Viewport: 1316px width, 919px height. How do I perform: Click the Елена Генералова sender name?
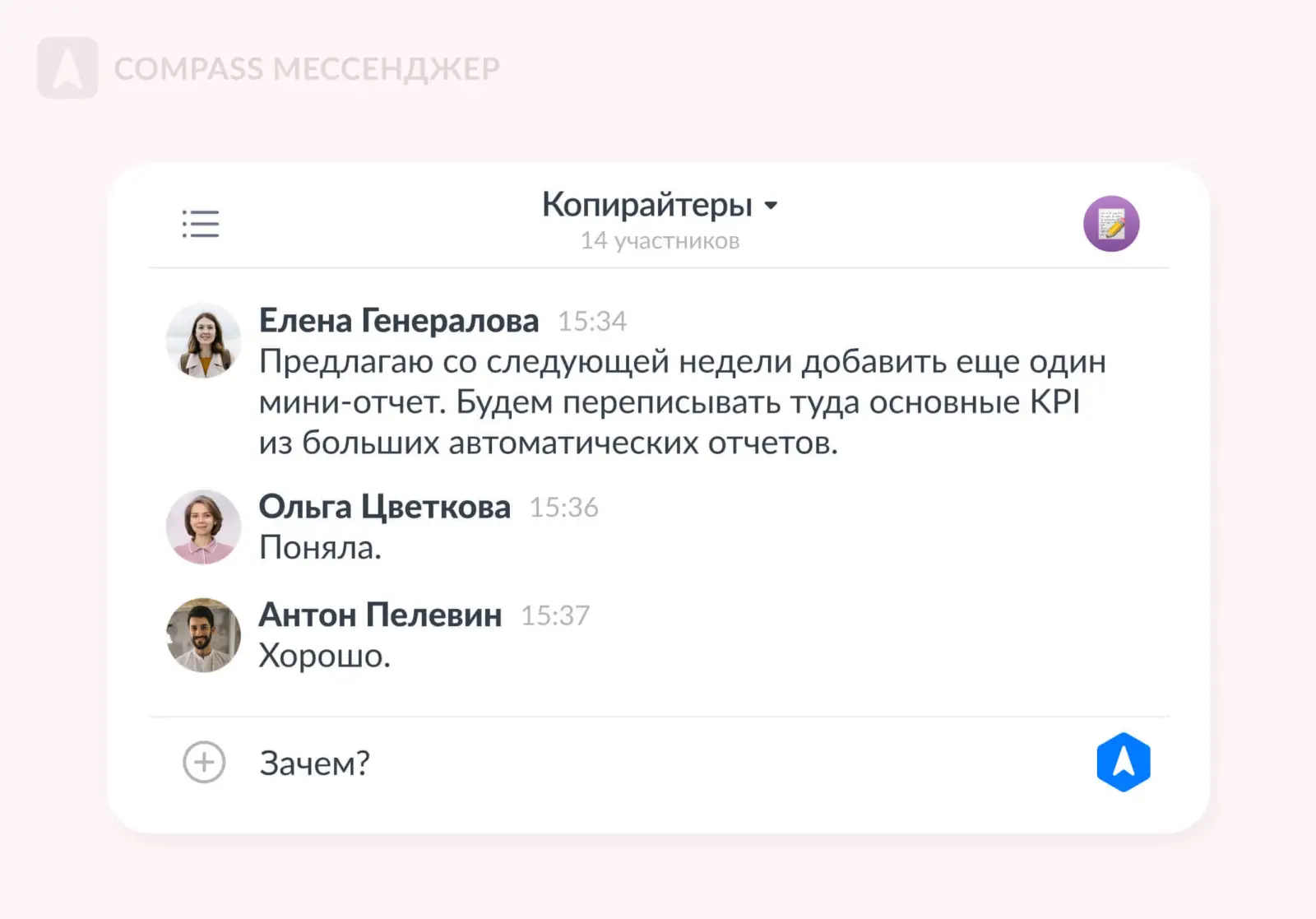(399, 321)
